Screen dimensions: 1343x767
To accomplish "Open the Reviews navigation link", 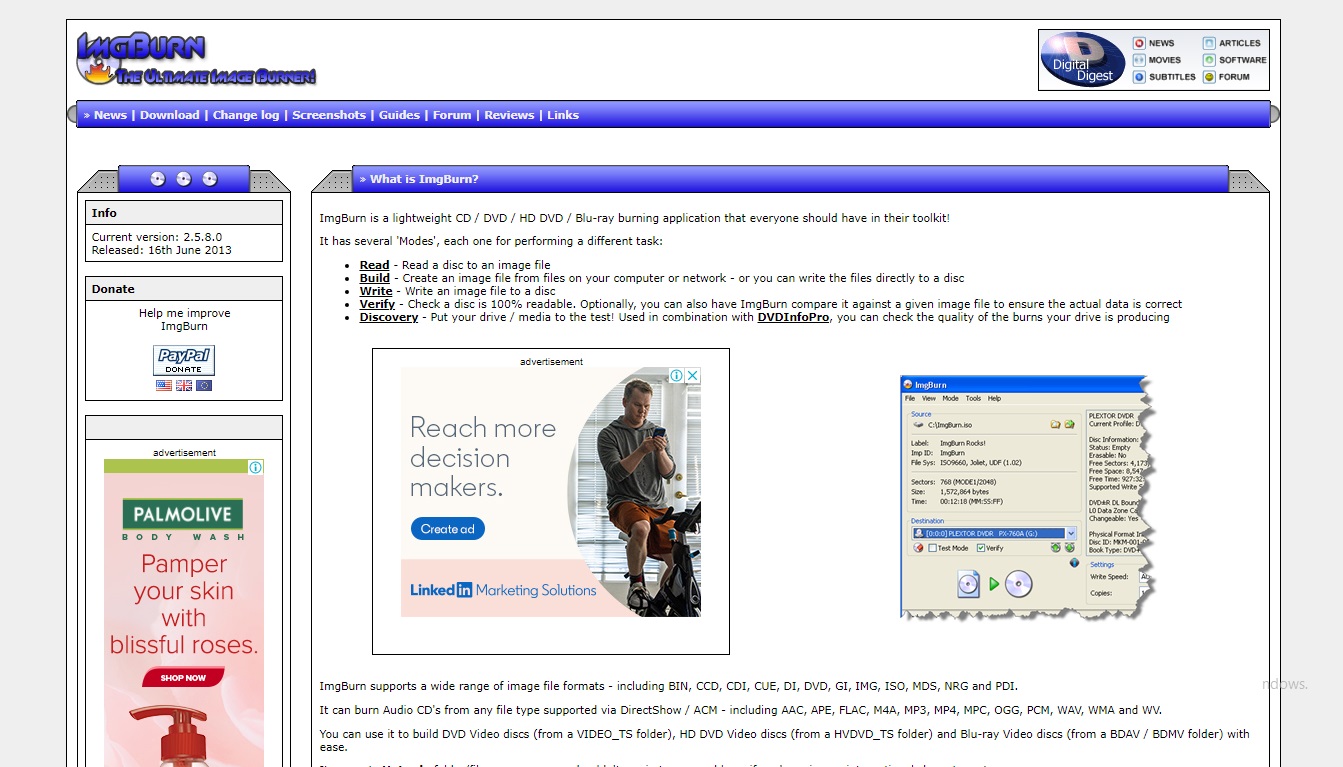I will [509, 115].
